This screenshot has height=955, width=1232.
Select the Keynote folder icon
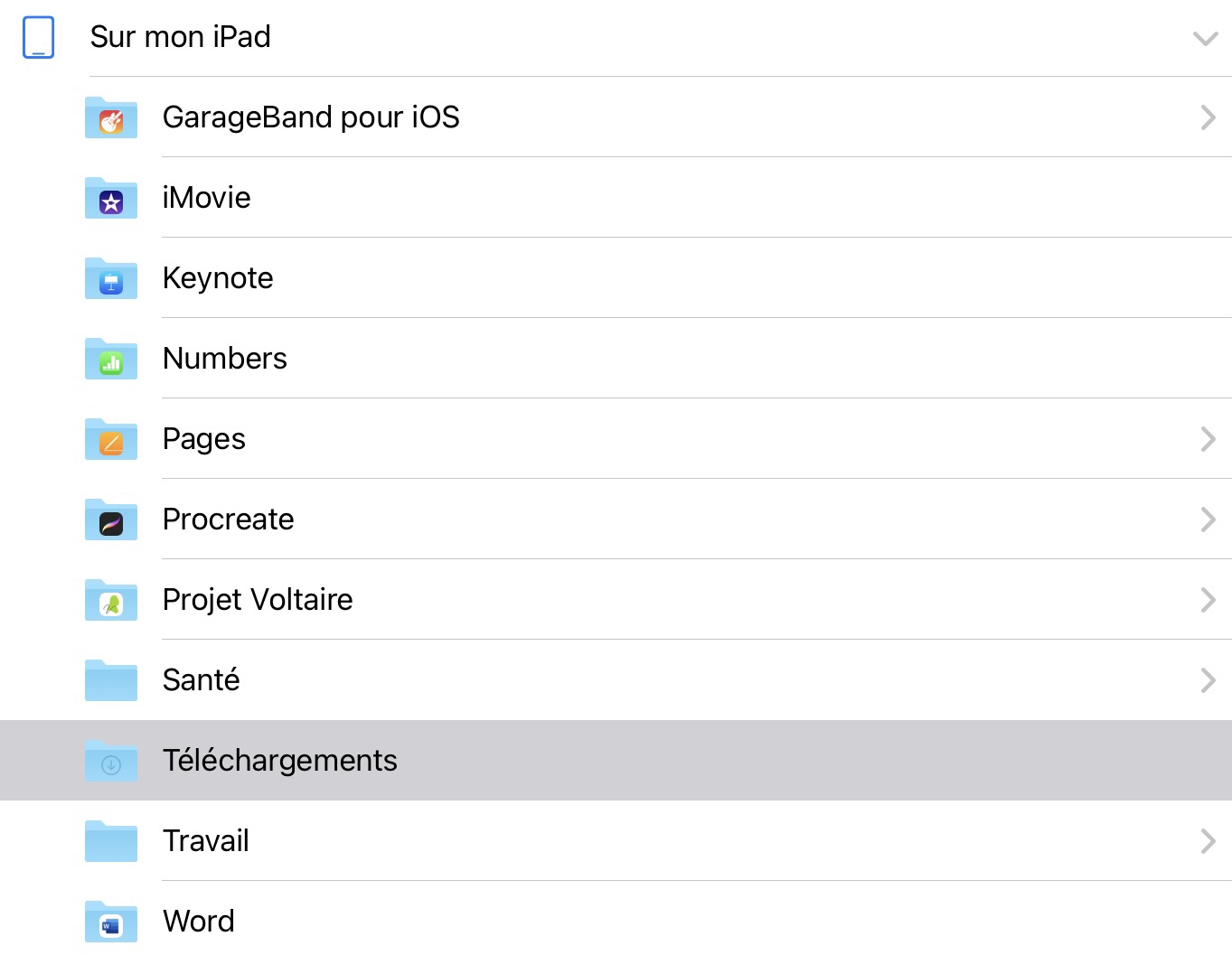111,279
